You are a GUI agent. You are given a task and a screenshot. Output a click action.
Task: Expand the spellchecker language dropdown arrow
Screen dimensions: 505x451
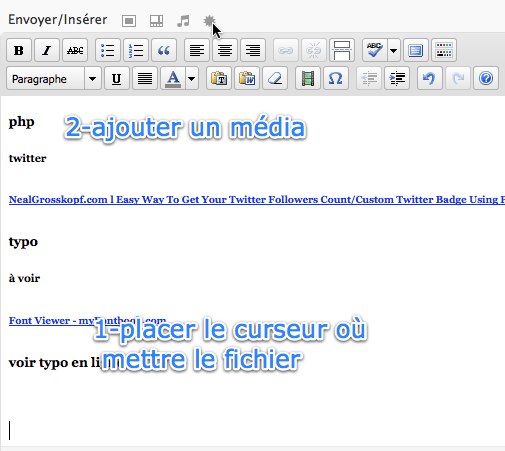[394, 50]
